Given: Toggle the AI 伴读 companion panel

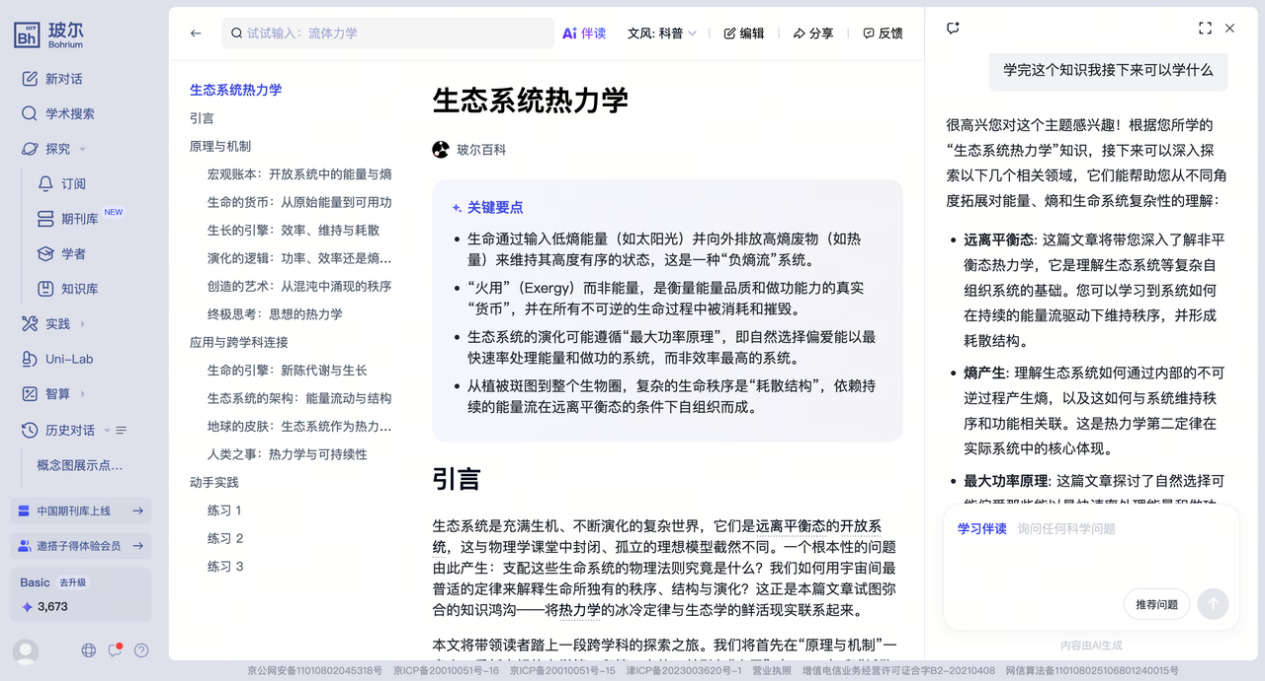Looking at the screenshot, I should pos(584,33).
